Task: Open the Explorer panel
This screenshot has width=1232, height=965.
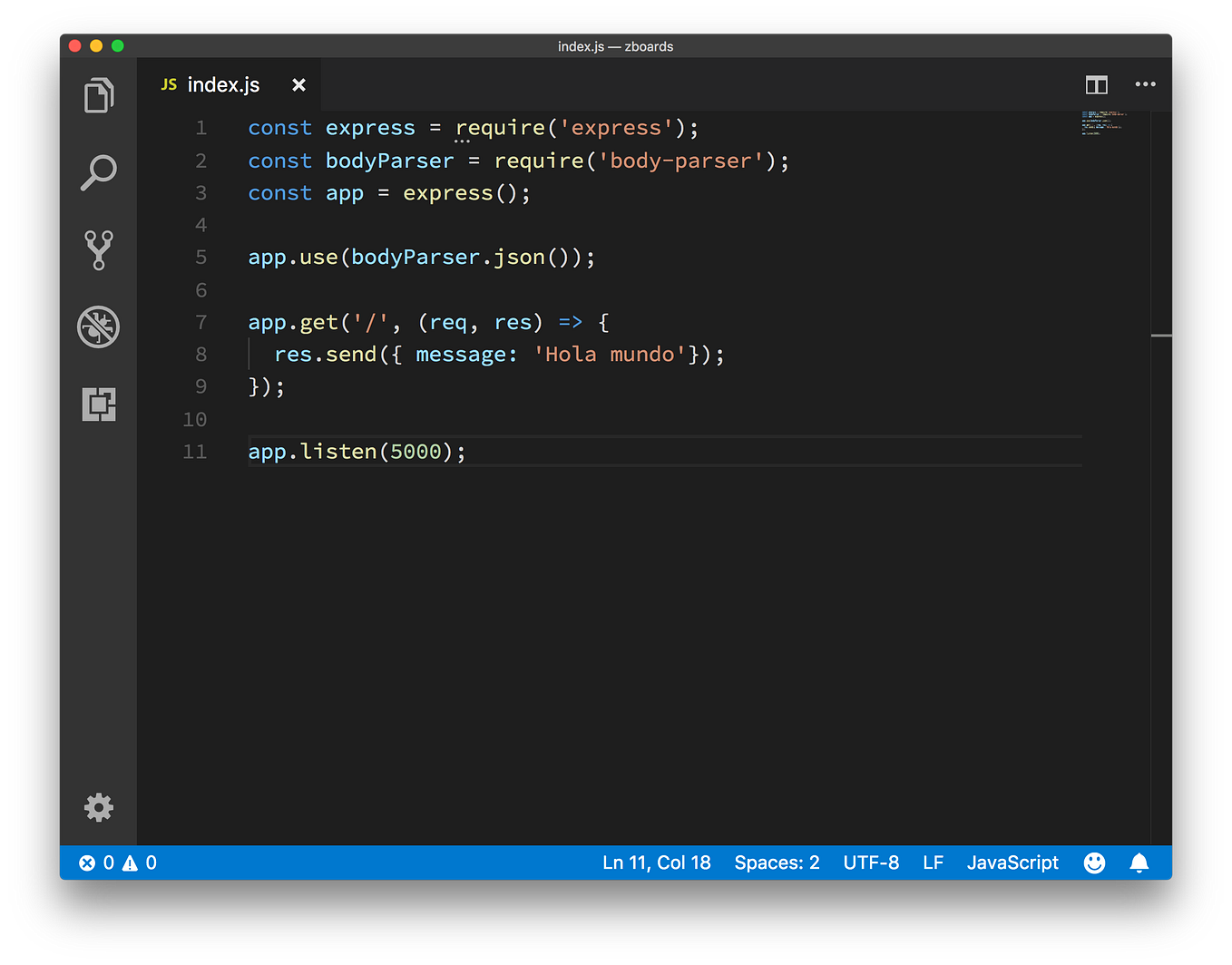Action: (x=99, y=95)
